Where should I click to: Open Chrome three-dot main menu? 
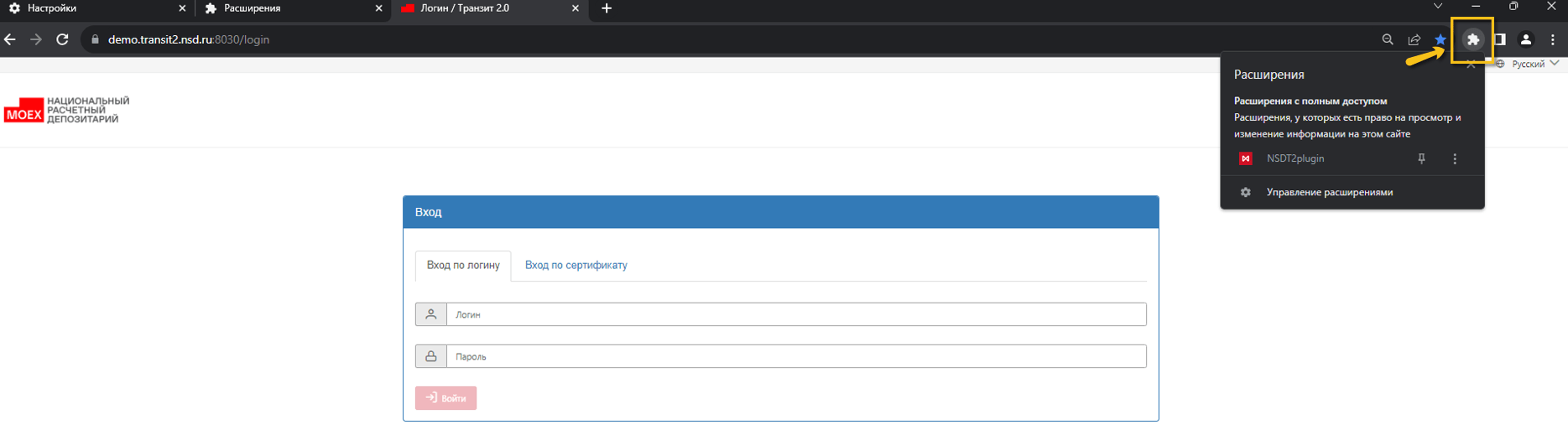[1553, 39]
